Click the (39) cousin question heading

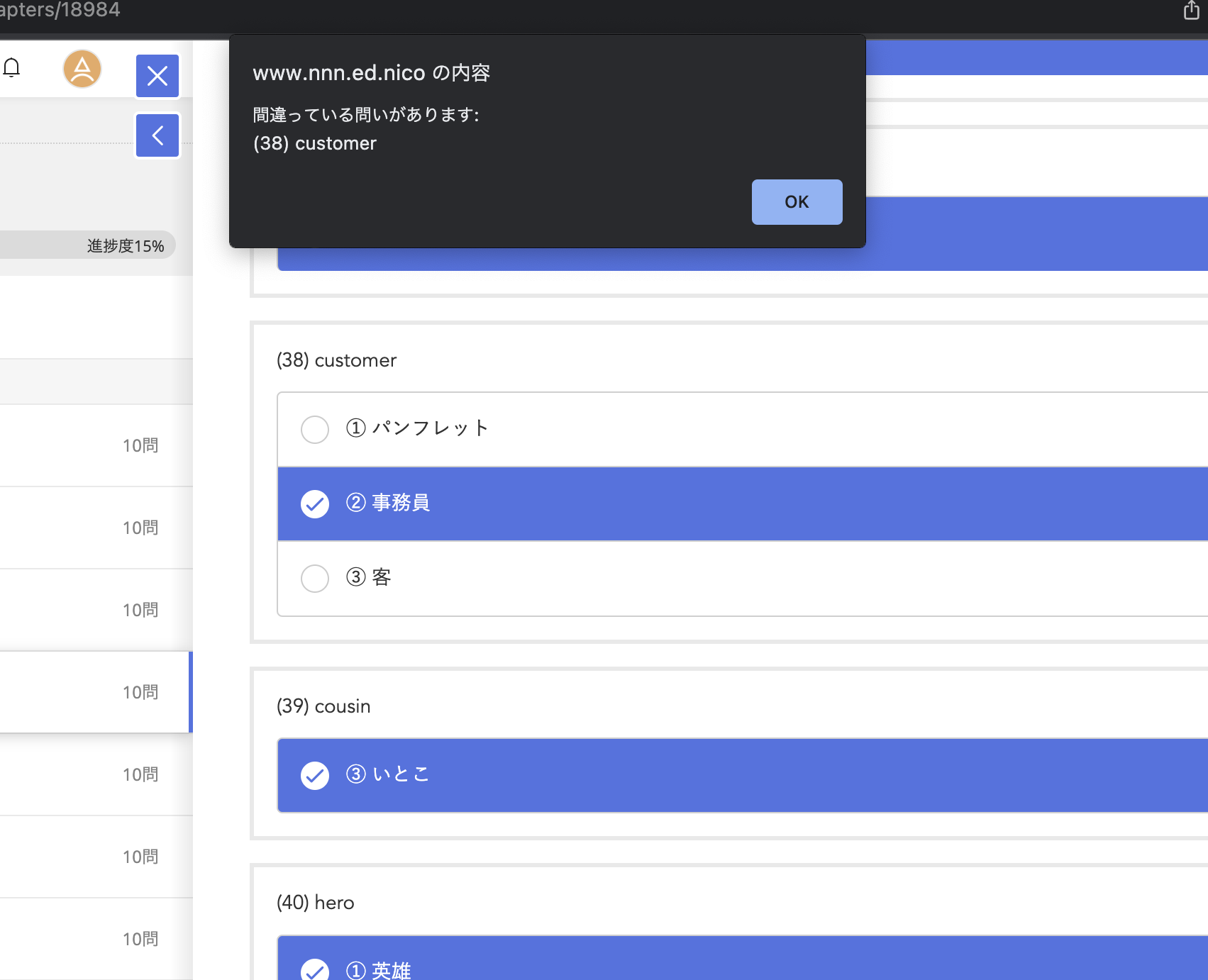coord(323,706)
